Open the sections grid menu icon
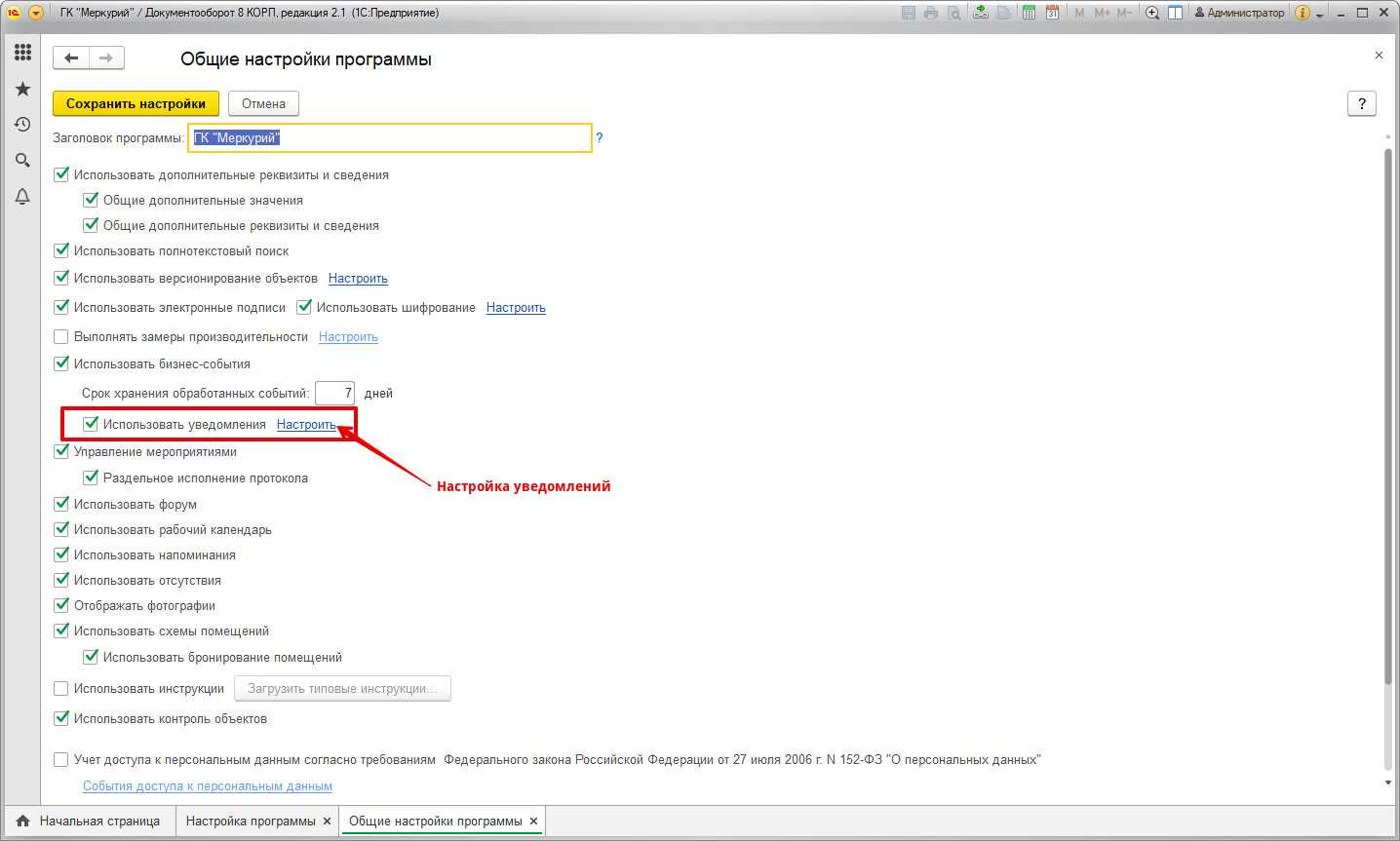This screenshot has width=1400, height=841. tap(22, 53)
